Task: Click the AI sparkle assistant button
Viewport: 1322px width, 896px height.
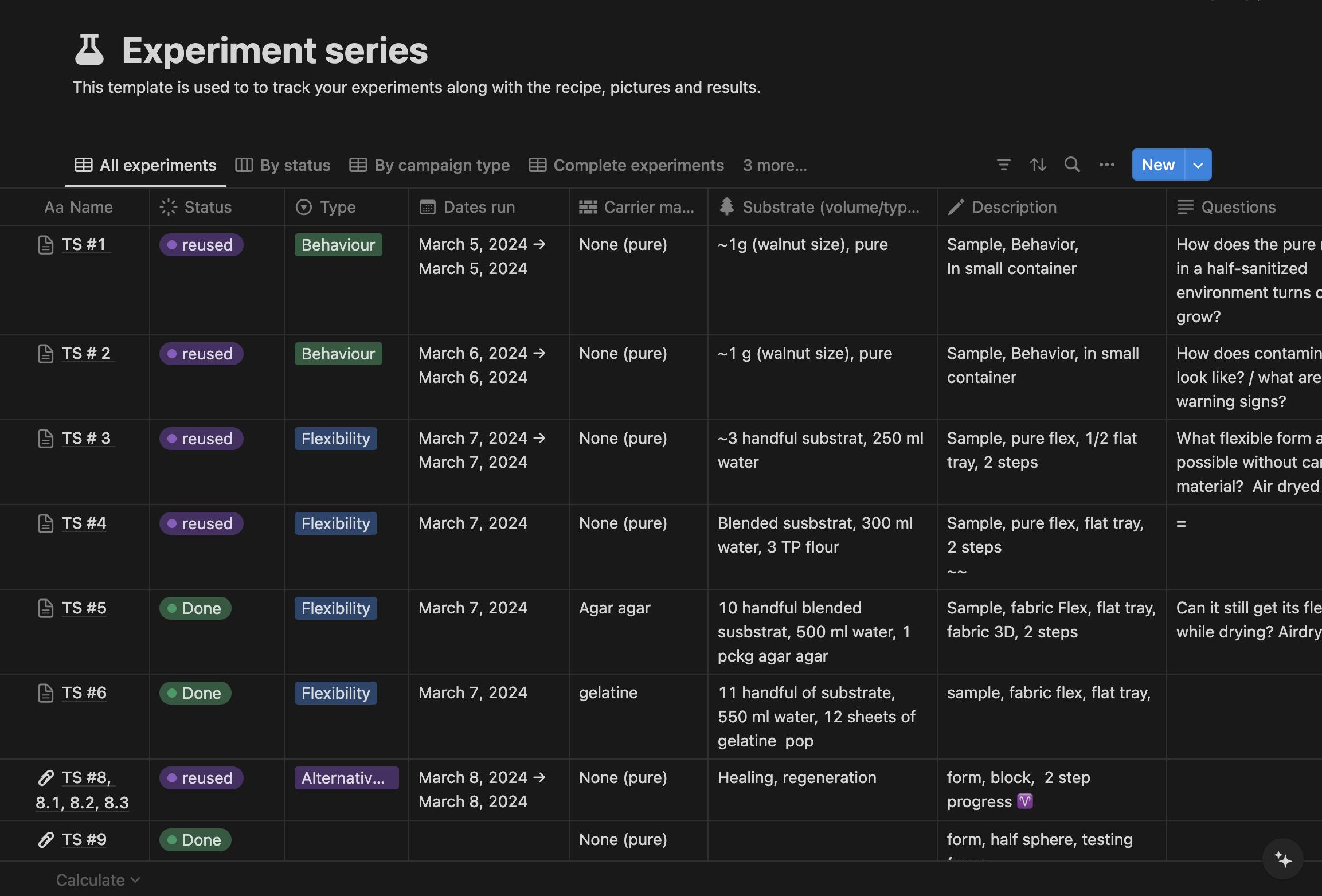Action: (x=1282, y=859)
